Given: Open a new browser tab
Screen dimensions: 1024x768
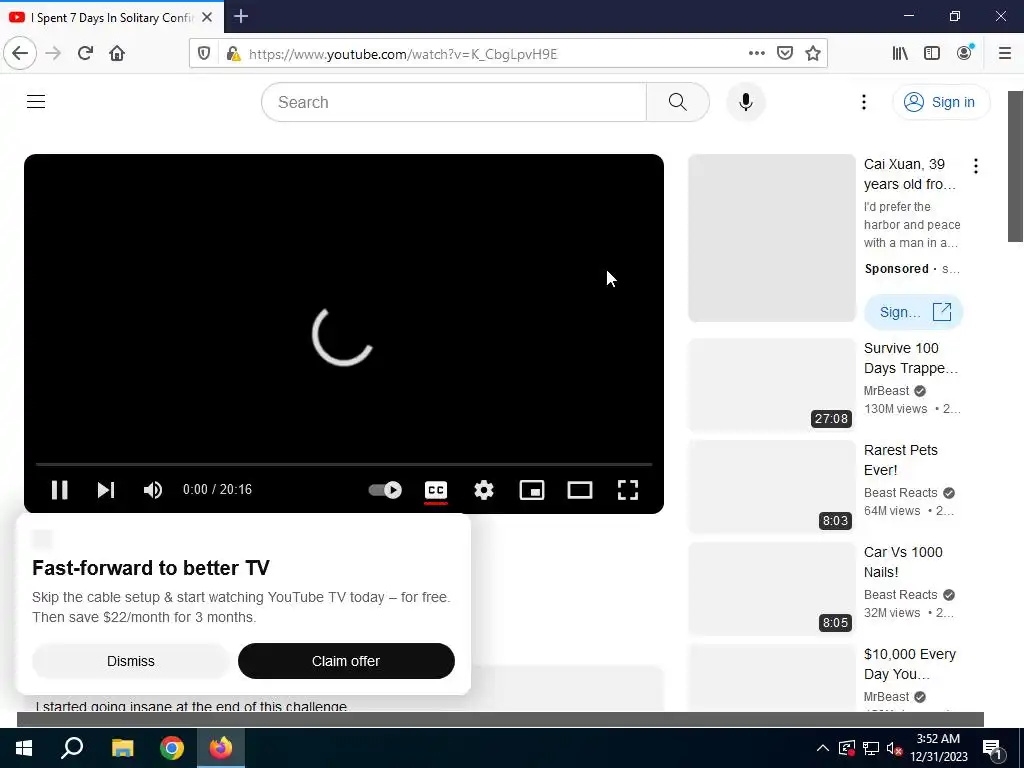Looking at the screenshot, I should click(241, 16).
